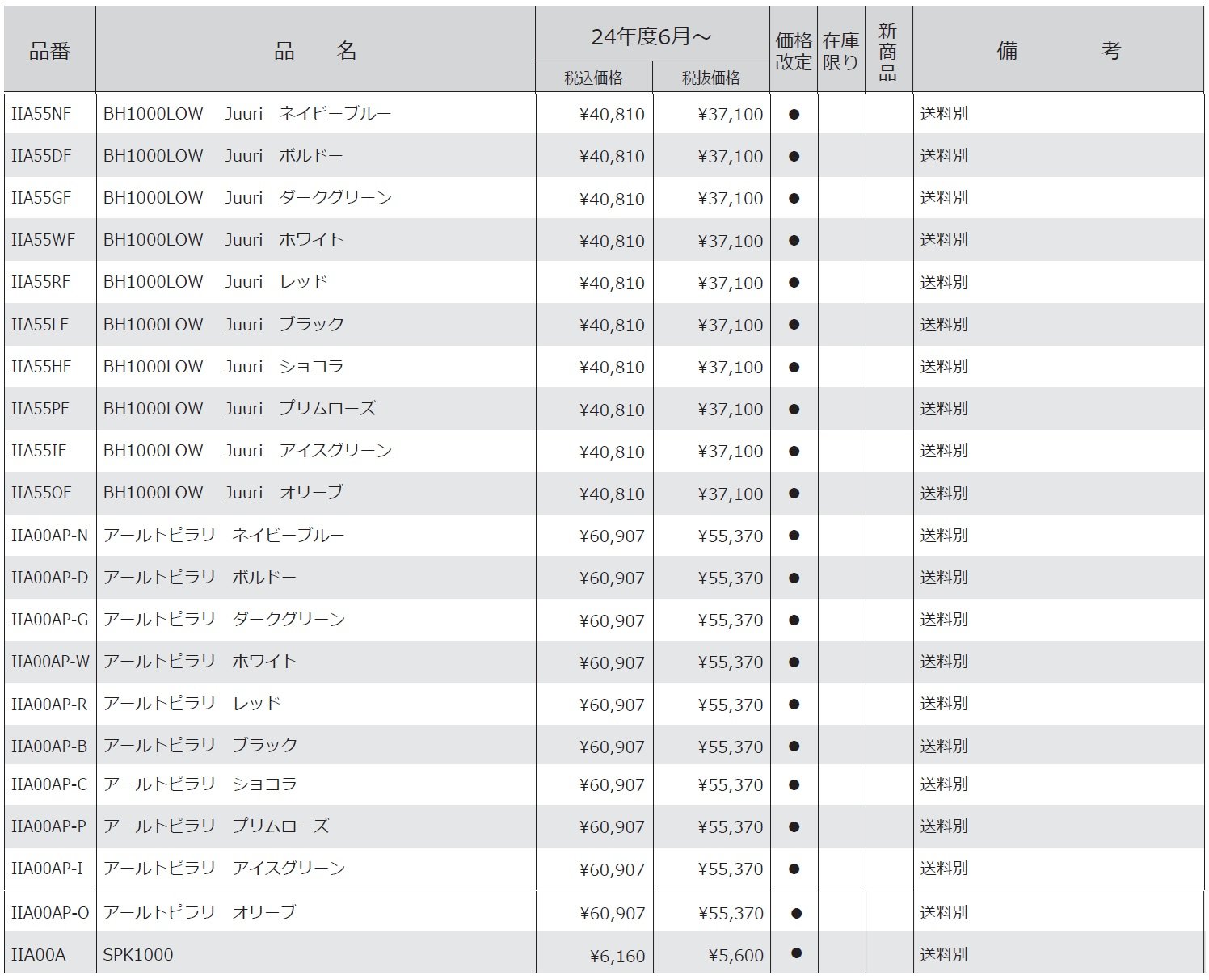Click the price revision dot for IIA00A

click(796, 953)
